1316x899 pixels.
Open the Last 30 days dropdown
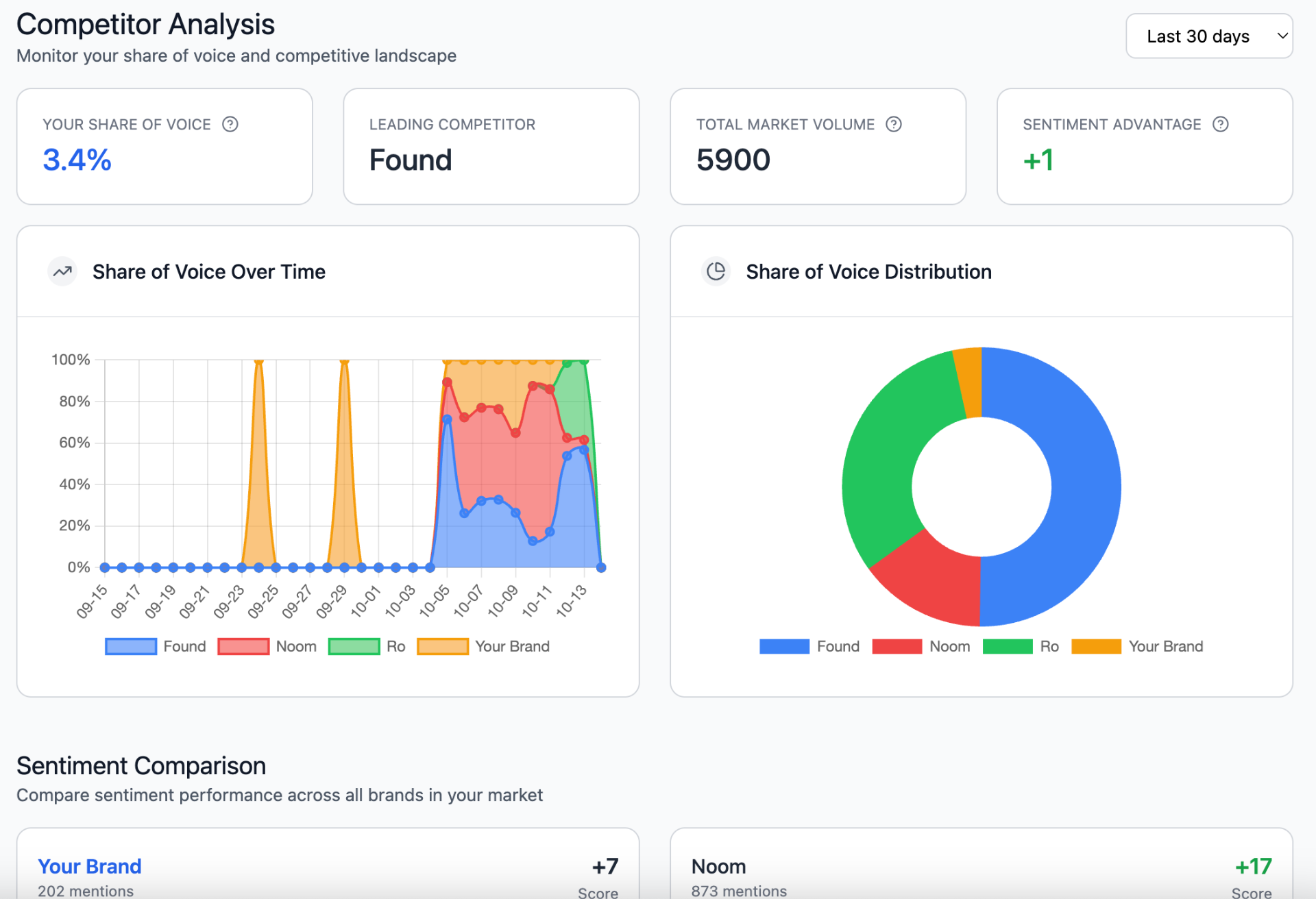[1209, 36]
